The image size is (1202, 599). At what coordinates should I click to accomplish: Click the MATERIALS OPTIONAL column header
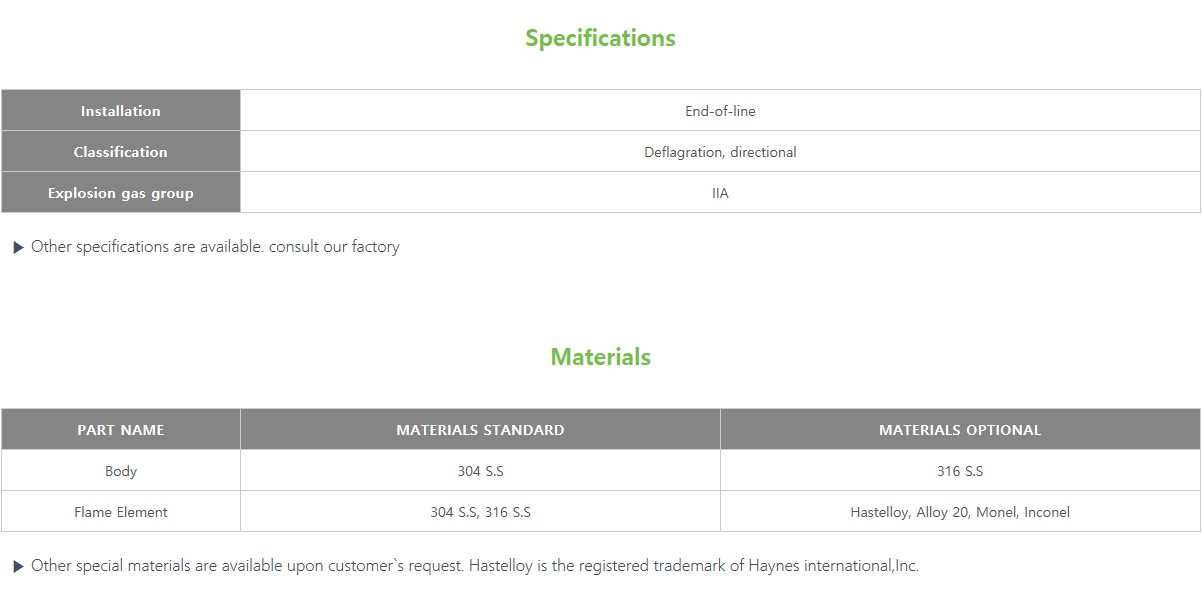[960, 430]
